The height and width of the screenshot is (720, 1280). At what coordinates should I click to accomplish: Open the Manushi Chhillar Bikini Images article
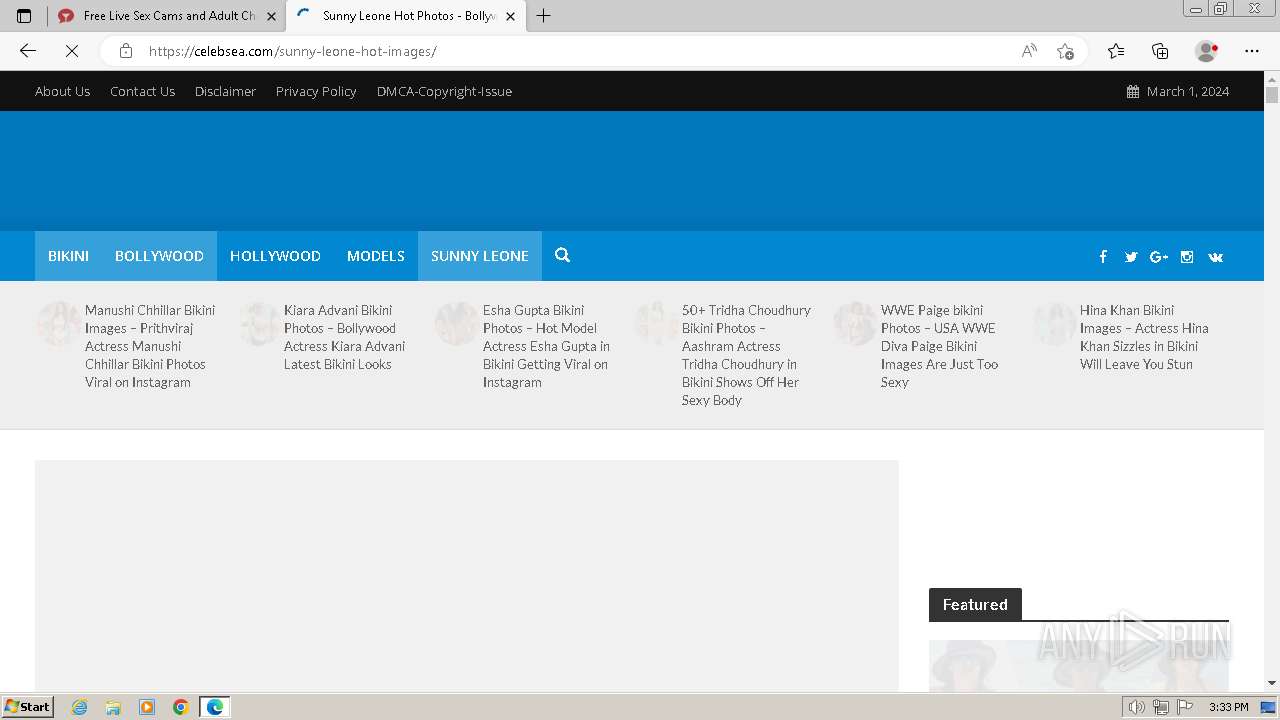(150, 346)
